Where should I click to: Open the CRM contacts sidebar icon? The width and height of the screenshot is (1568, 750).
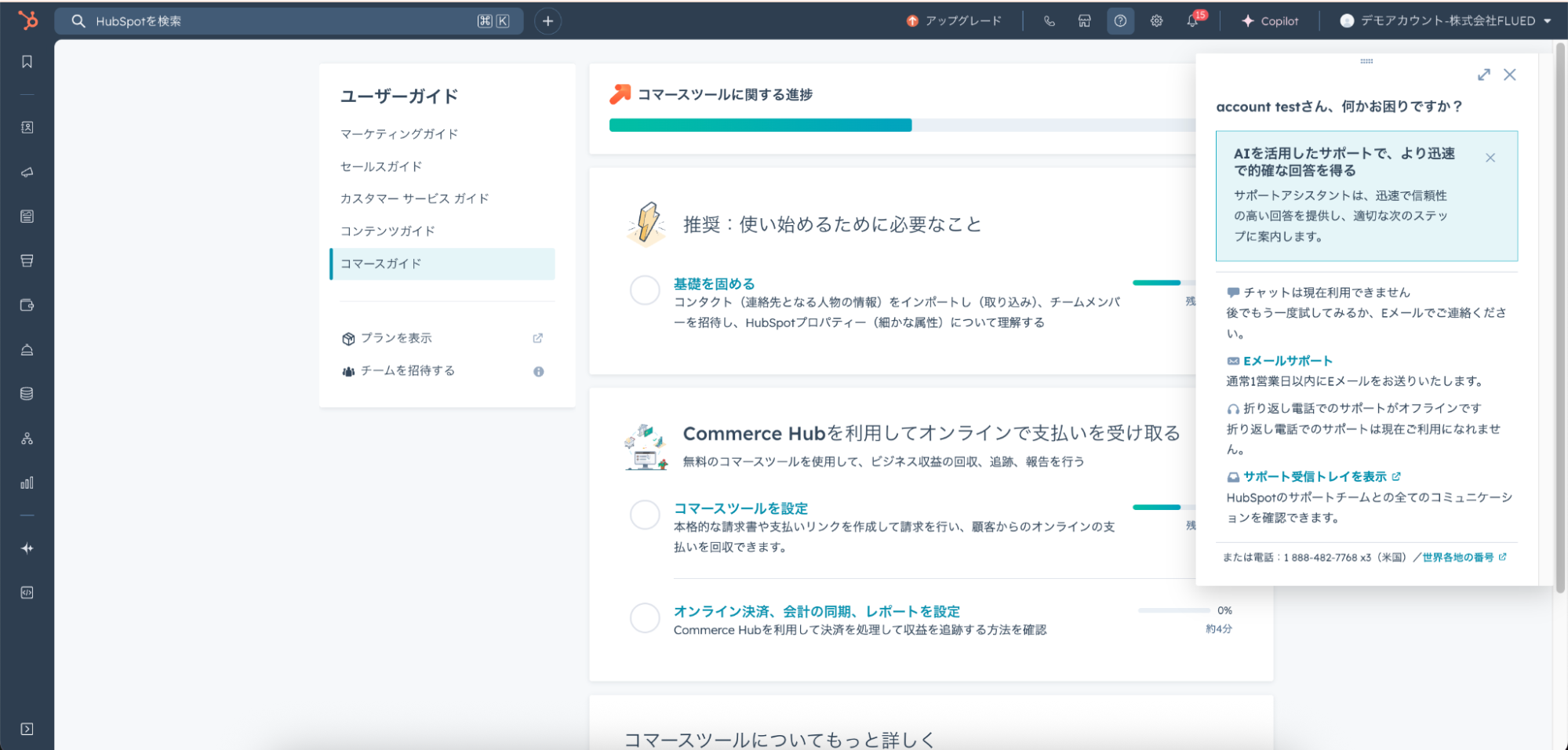27,127
